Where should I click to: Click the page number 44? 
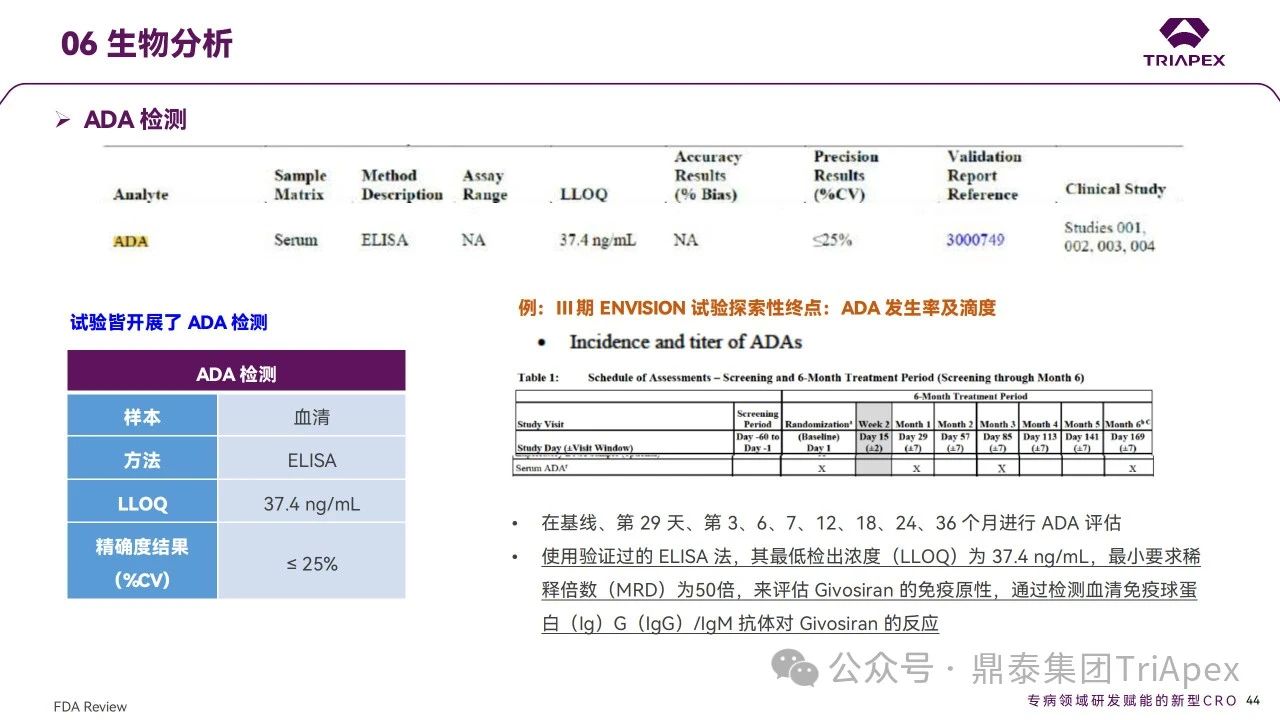pos(1253,700)
